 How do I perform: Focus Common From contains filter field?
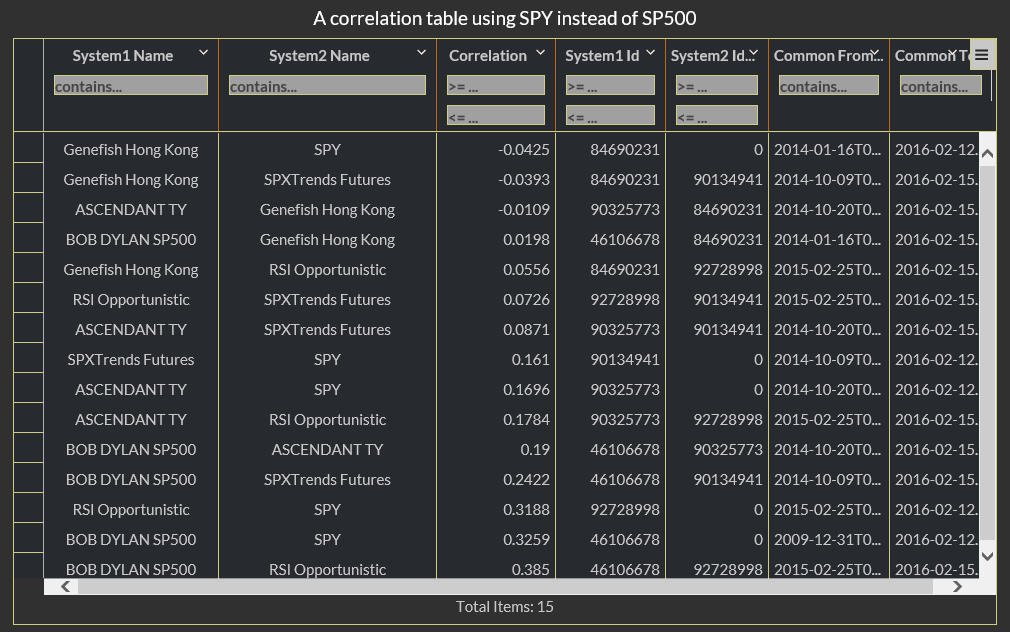pyautogui.click(x=829, y=86)
